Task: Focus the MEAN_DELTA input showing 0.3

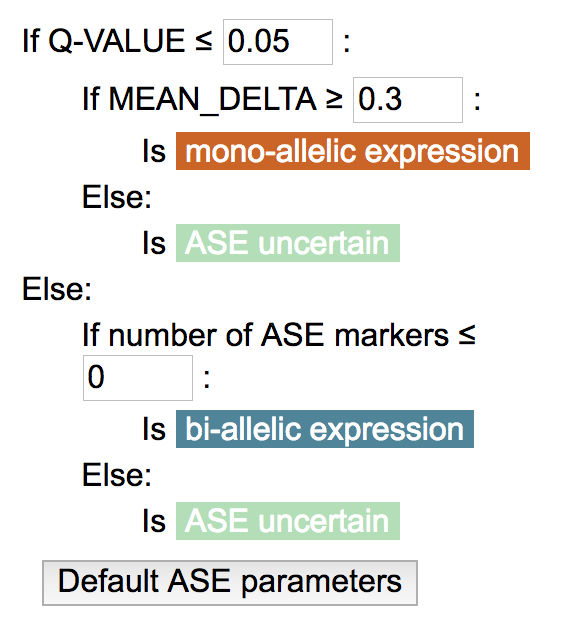Action: click(x=408, y=100)
